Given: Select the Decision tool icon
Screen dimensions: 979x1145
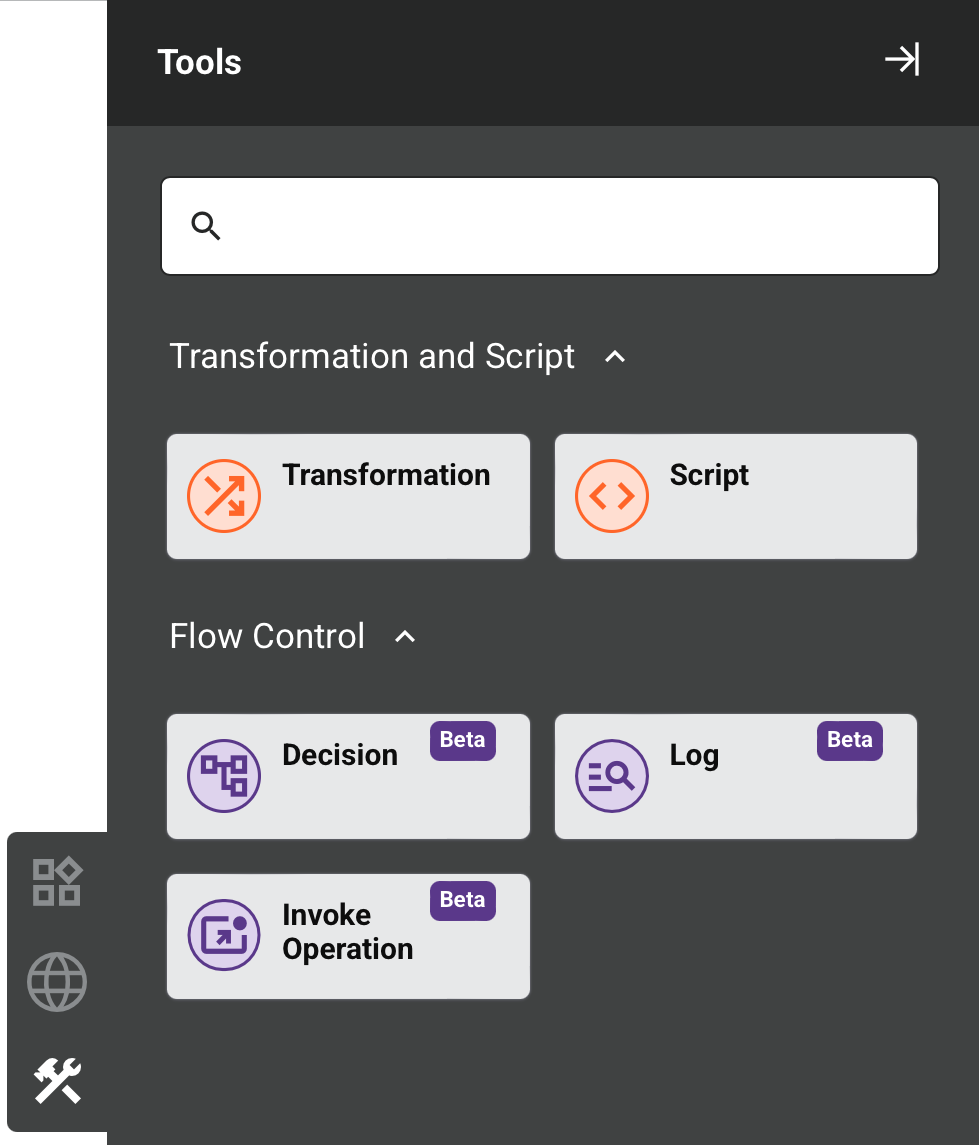Looking at the screenshot, I should click(x=224, y=775).
